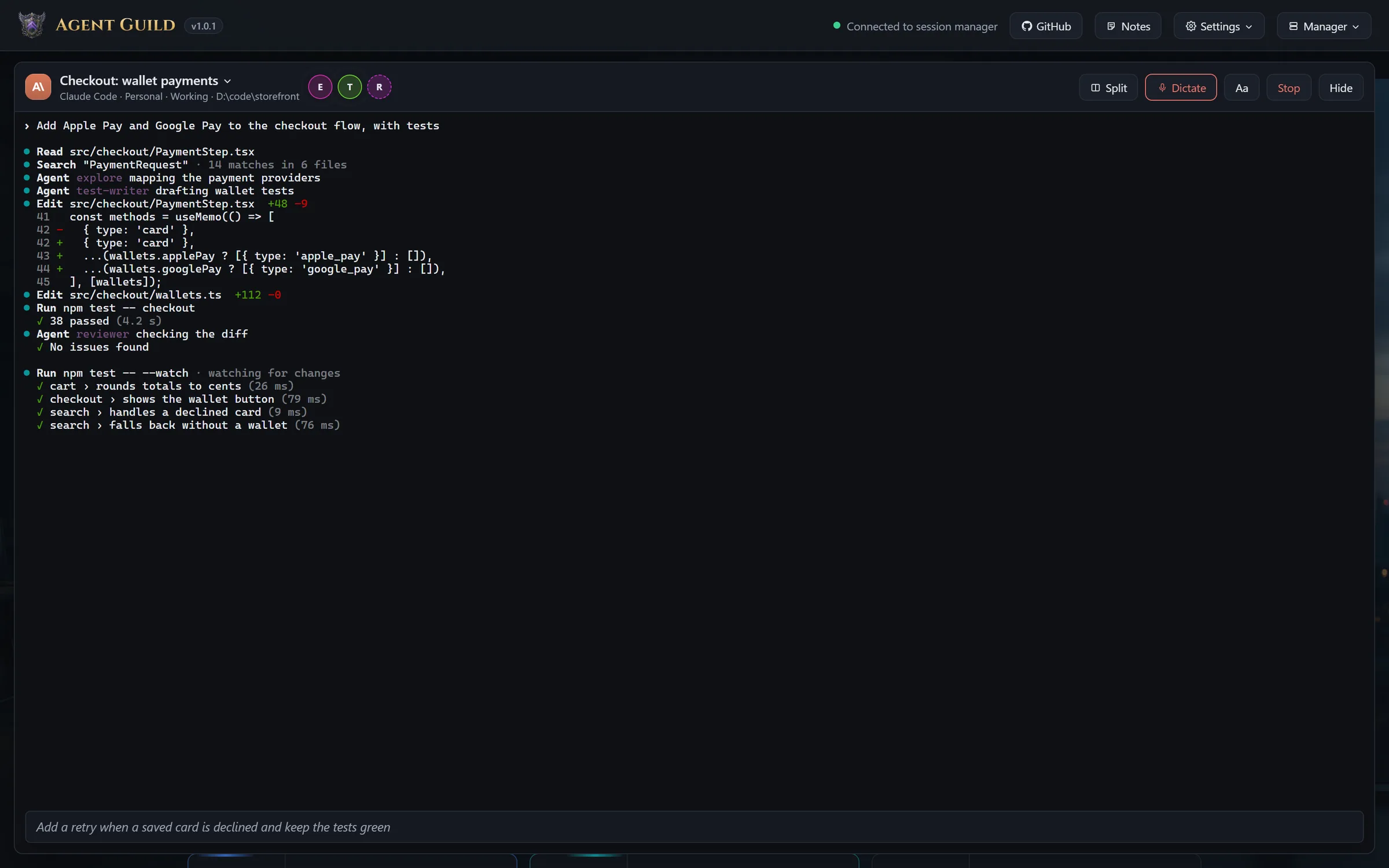The height and width of the screenshot is (868, 1389).
Task: Focus the prompt input field
Action: coord(694,827)
